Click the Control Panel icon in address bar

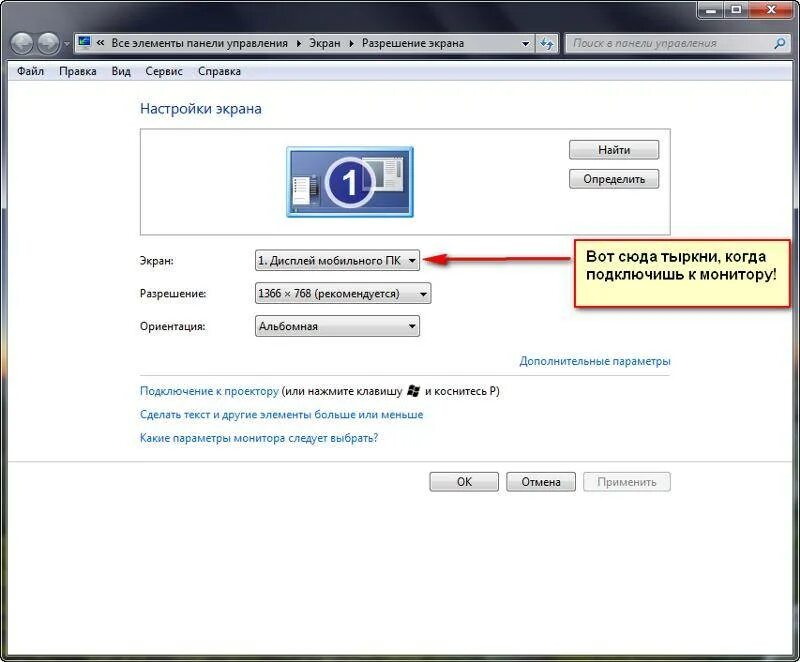tap(85, 43)
